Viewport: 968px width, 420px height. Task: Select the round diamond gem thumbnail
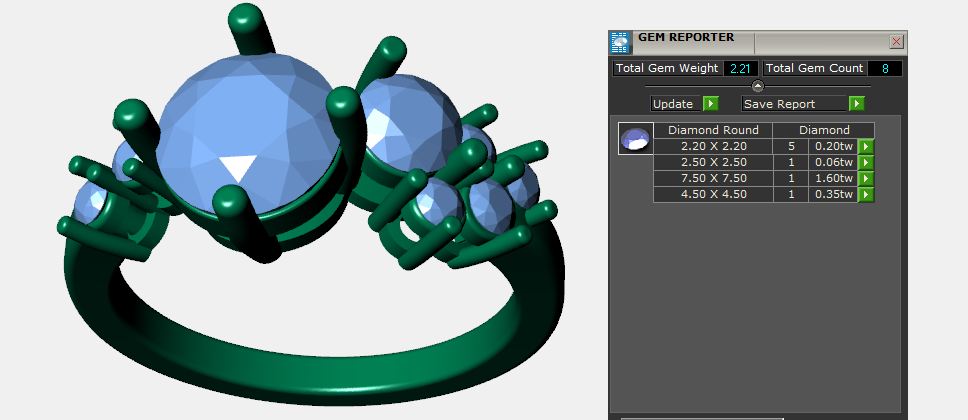[x=635, y=138]
